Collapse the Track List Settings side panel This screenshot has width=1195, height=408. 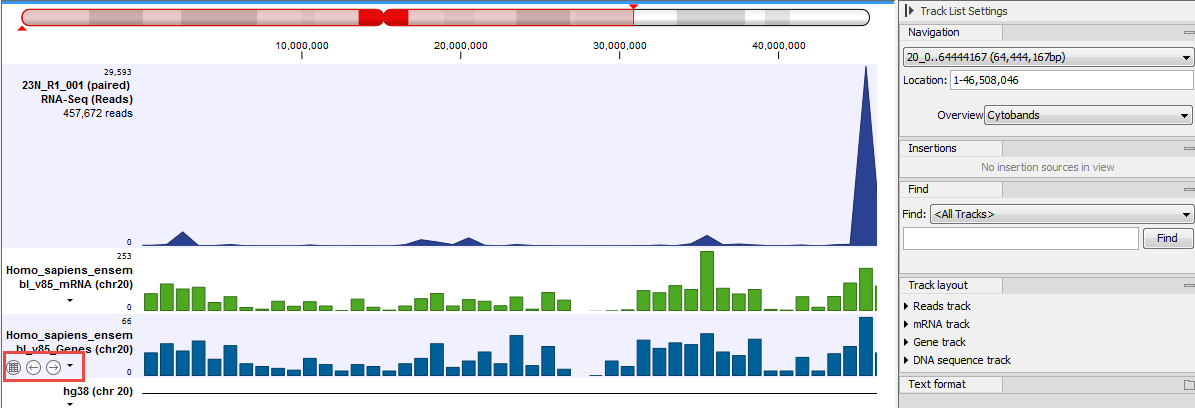tap(908, 10)
